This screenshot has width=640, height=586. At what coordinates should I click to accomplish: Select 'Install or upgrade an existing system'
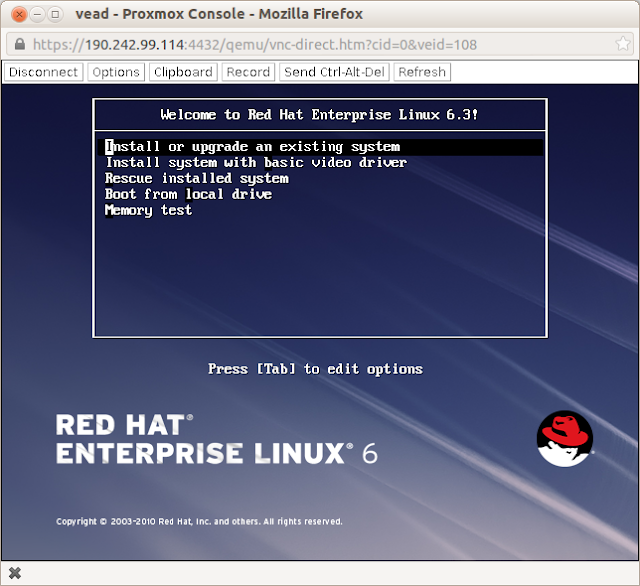coord(320,147)
